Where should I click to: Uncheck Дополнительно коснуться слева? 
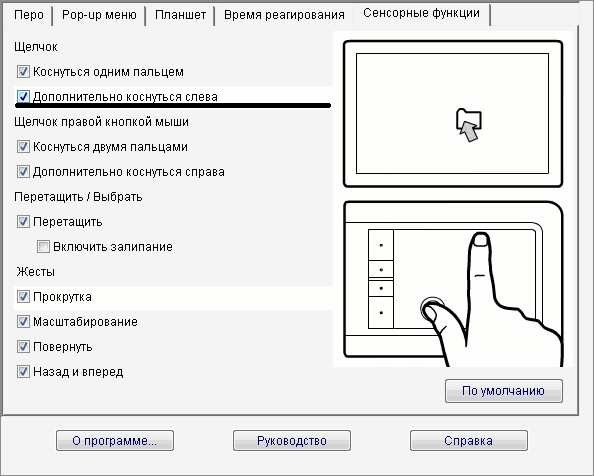coord(23,97)
